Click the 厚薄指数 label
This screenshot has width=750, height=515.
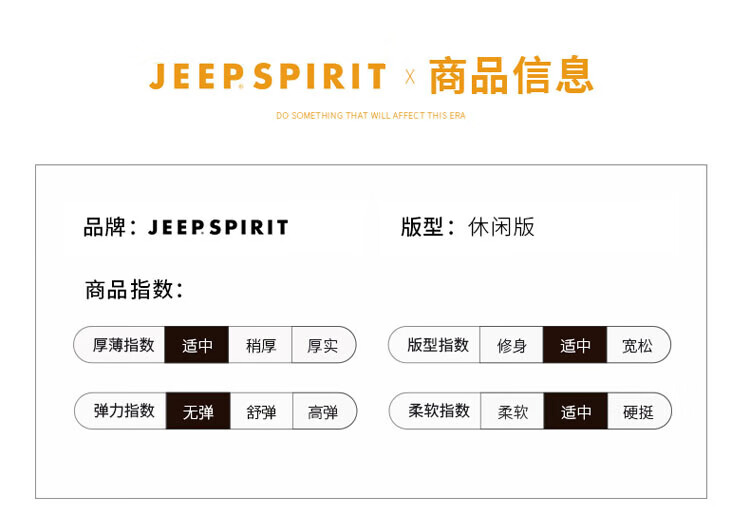(x=123, y=345)
